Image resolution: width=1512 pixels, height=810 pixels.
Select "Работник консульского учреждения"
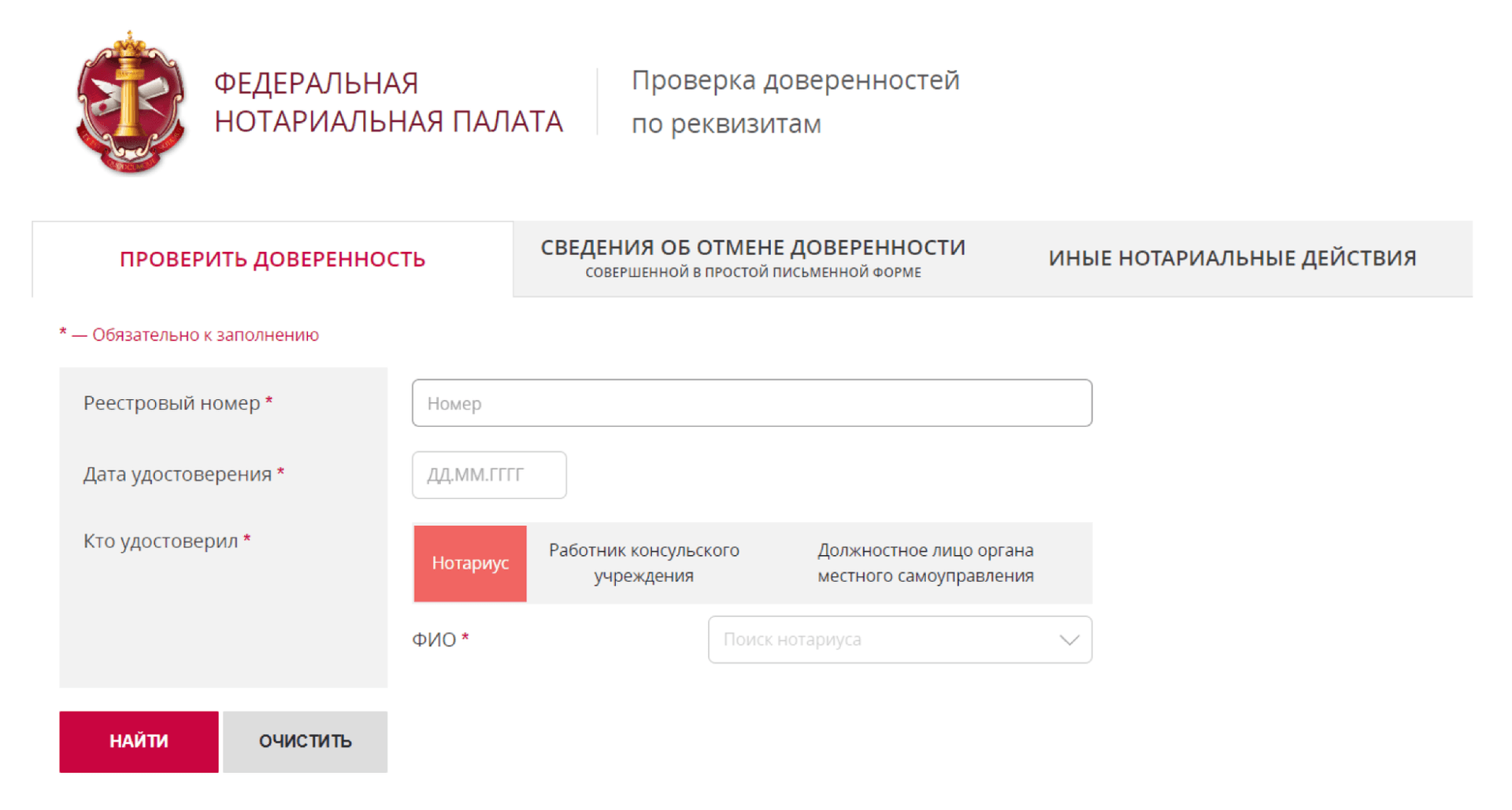643,563
